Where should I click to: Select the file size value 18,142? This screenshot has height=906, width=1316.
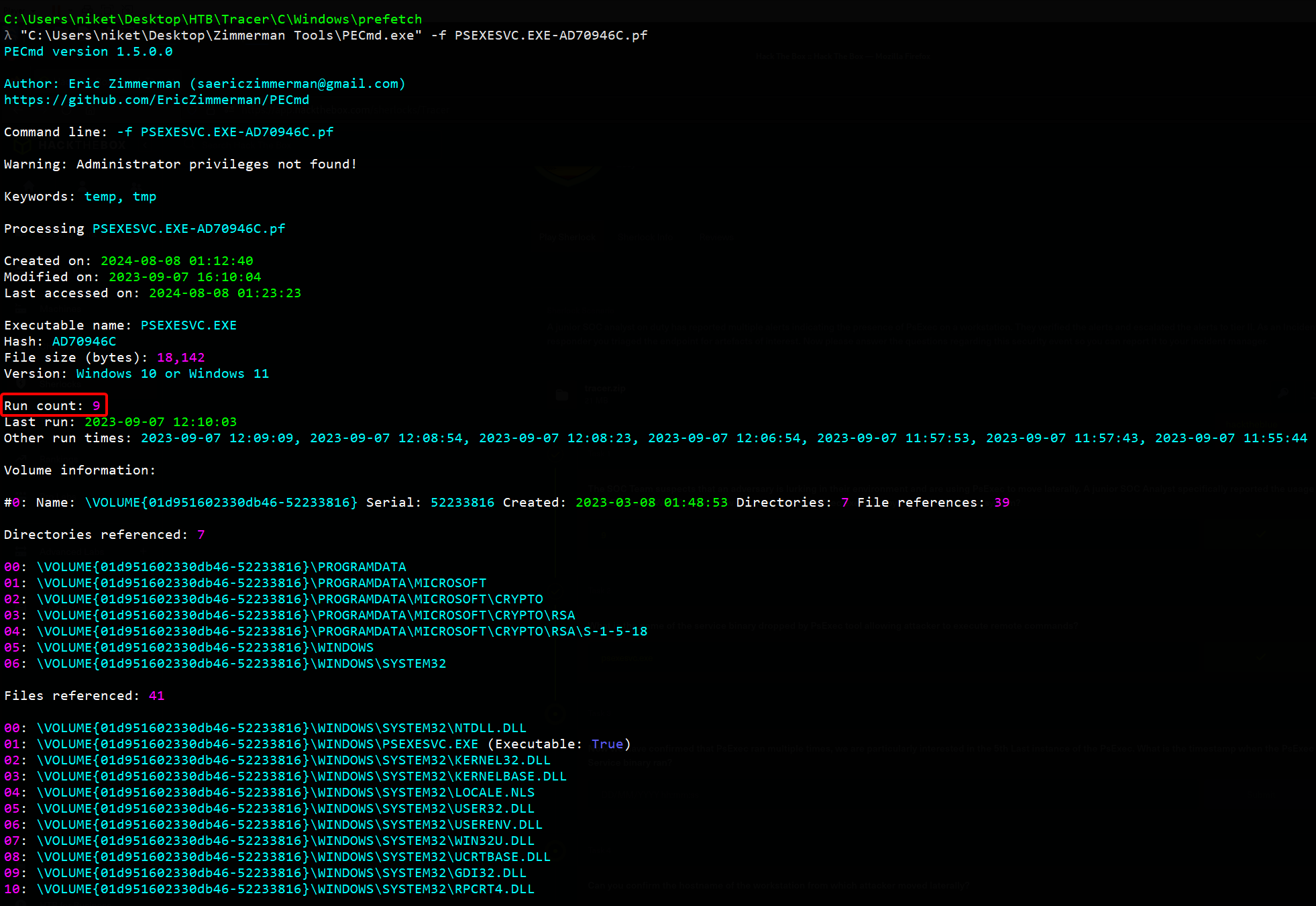(x=181, y=358)
